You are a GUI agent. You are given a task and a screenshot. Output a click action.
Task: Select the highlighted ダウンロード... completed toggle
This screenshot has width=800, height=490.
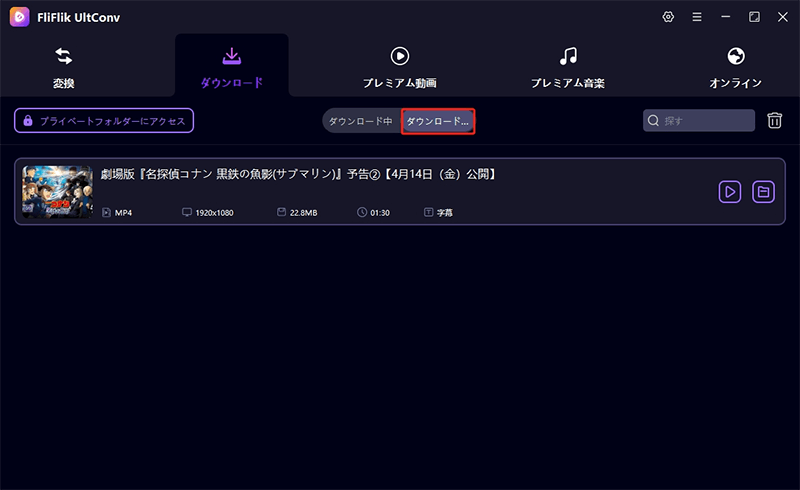pos(437,121)
